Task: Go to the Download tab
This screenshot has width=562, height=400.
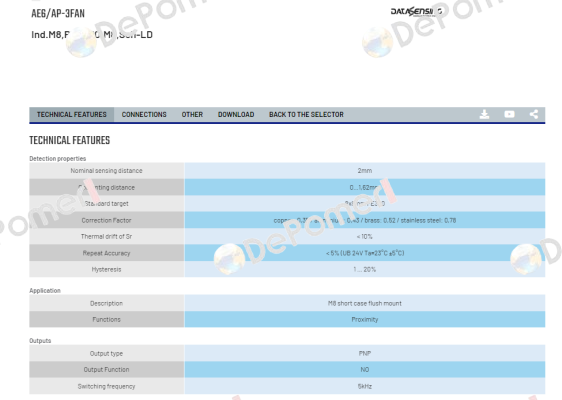Action: [236, 115]
